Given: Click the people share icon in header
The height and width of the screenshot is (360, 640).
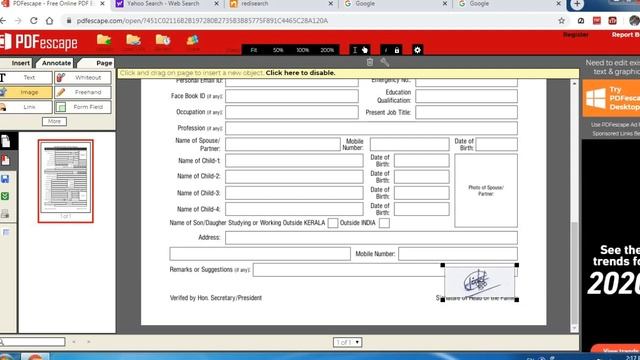Looking at the screenshot, I should coord(193,40).
